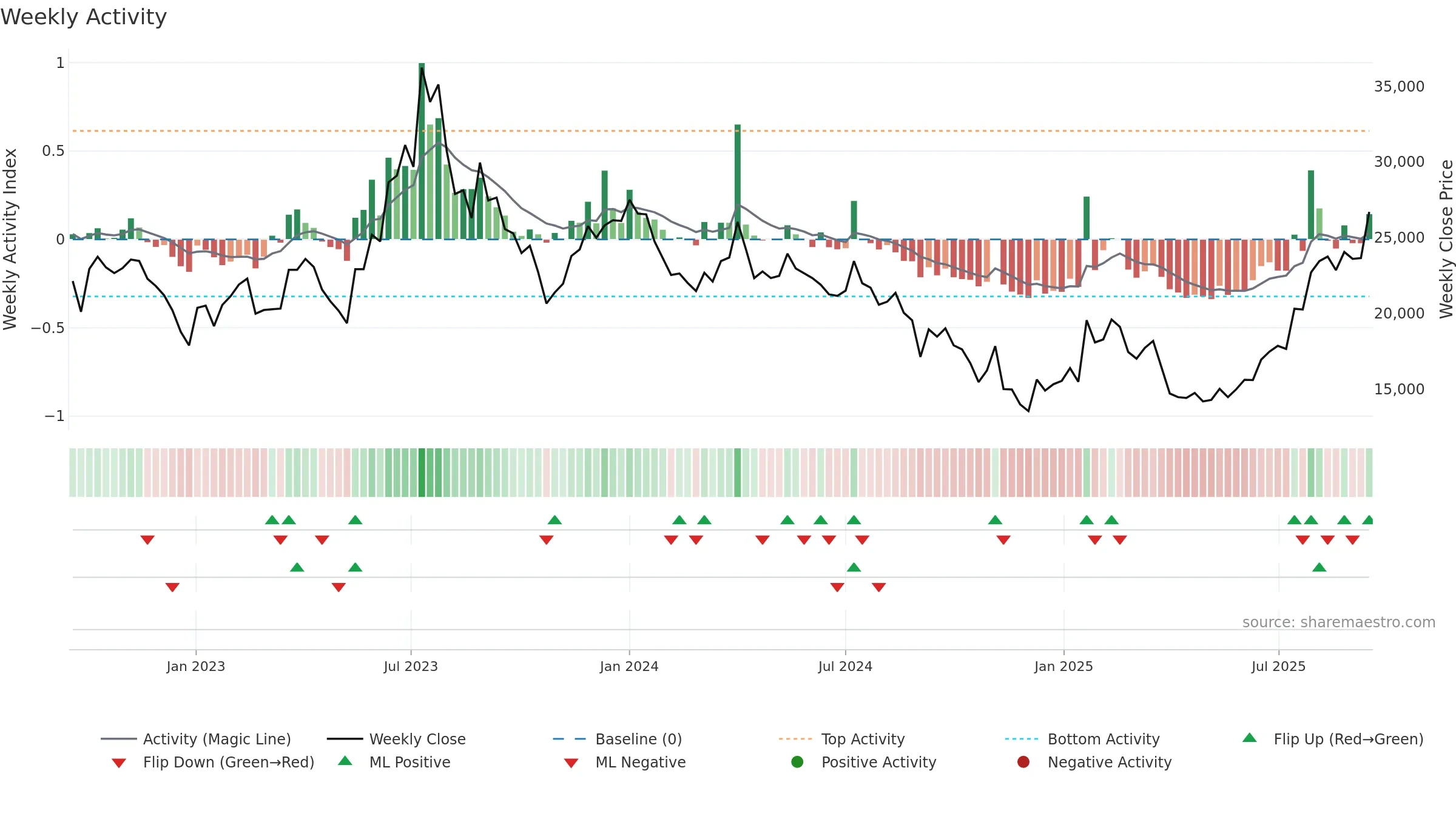Click the 35,000 price axis tick

click(x=1399, y=86)
